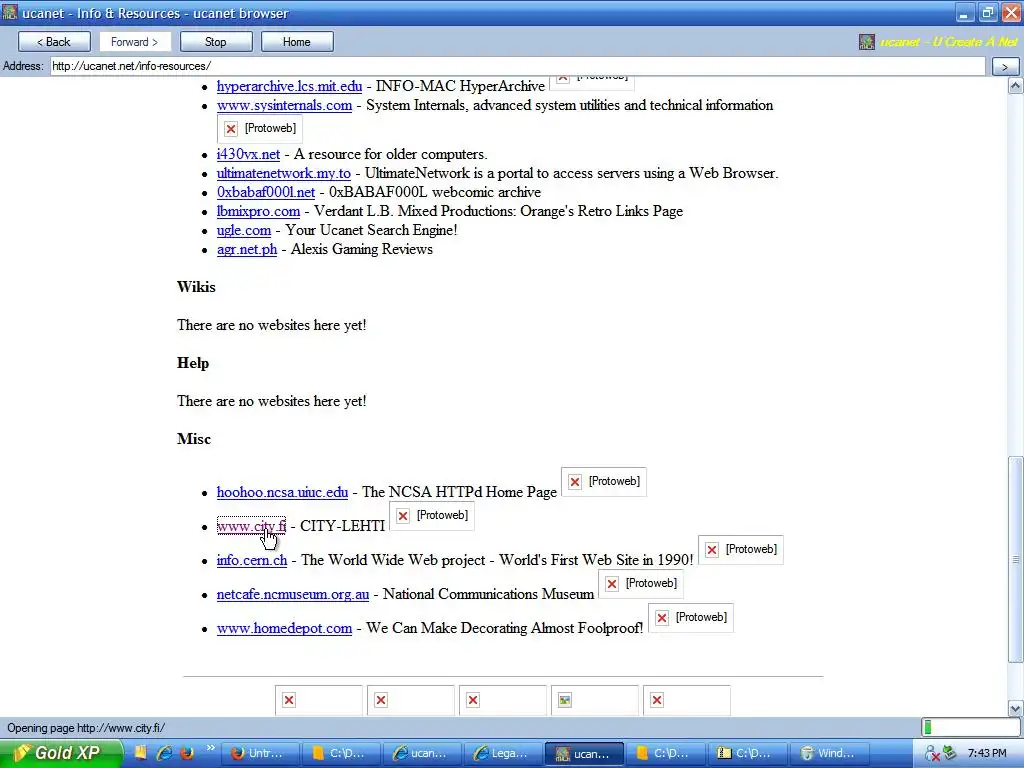1024x768 pixels.
Task: Click the Back navigation button
Action: (54, 42)
